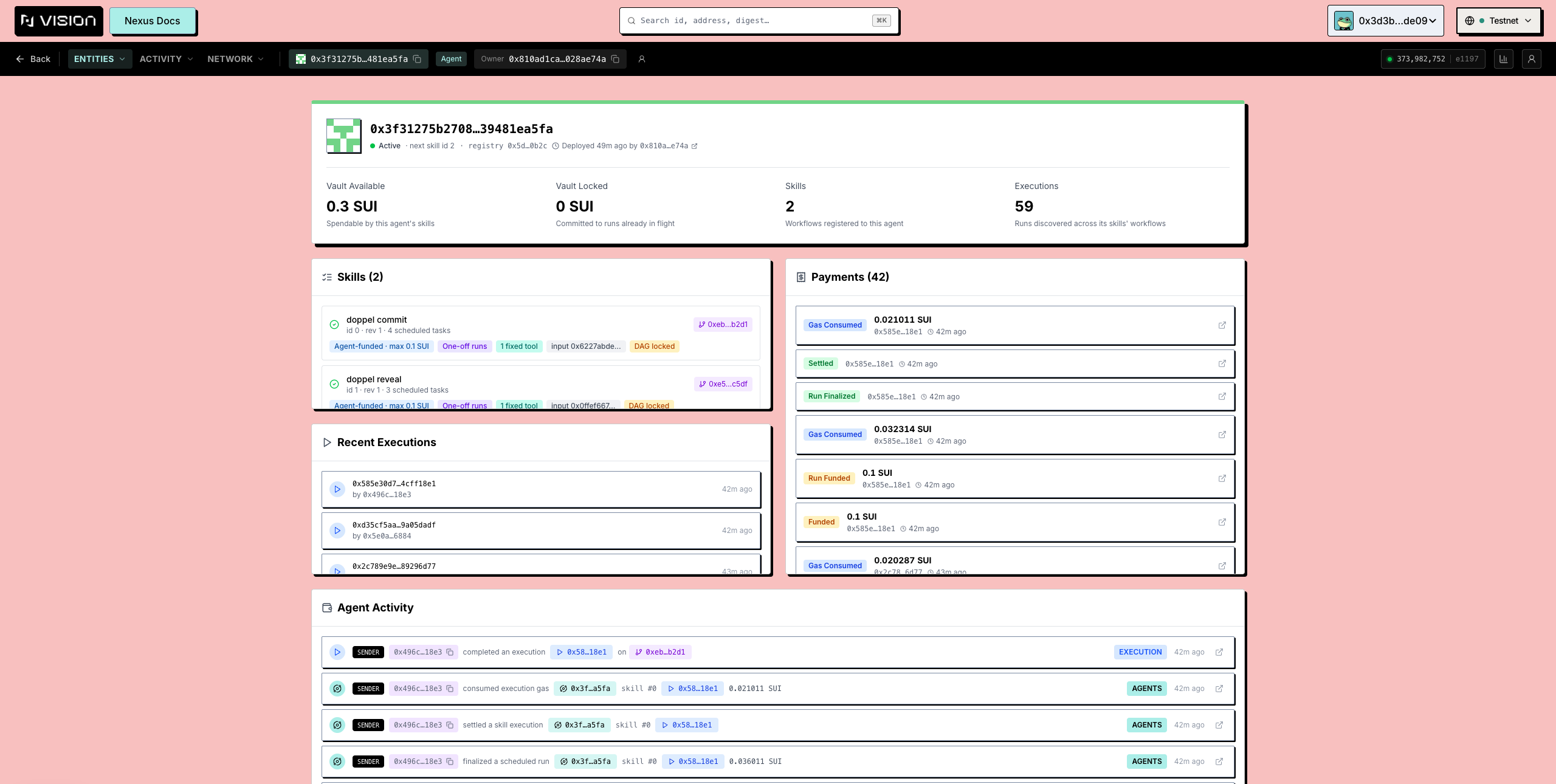Expand the ACTIVITY menu

(166, 59)
